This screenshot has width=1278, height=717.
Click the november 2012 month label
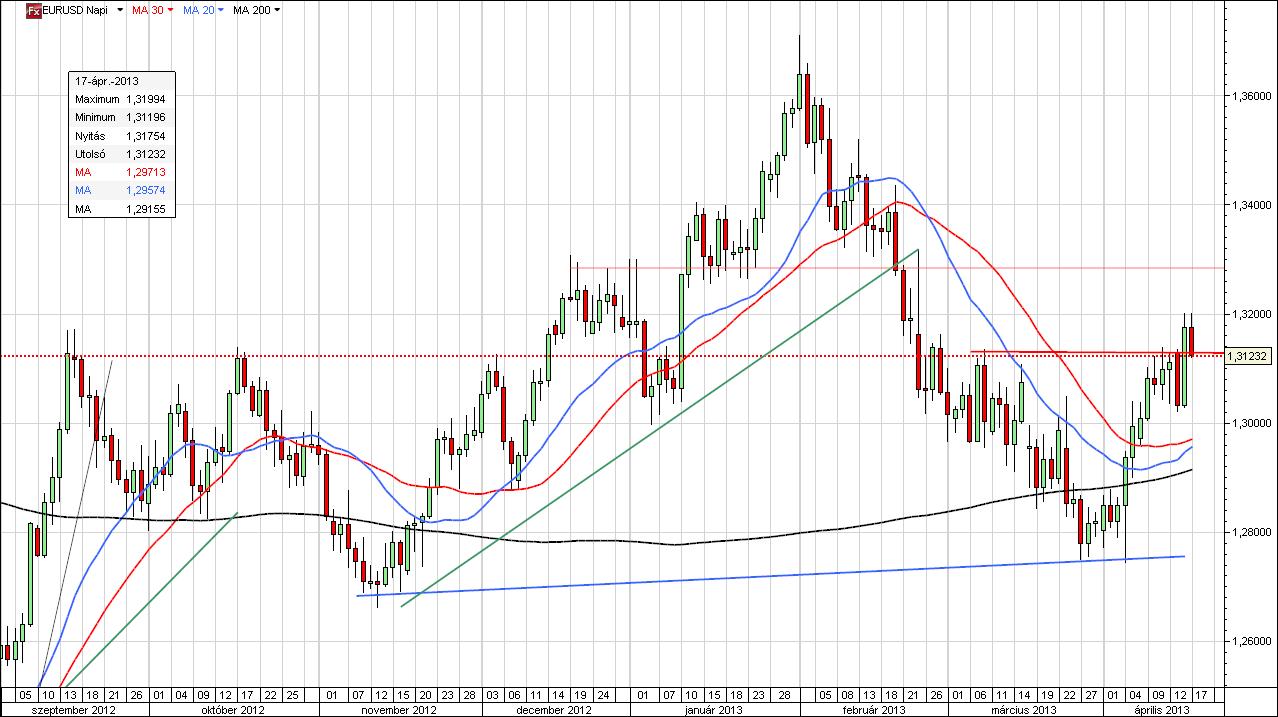coord(398,709)
